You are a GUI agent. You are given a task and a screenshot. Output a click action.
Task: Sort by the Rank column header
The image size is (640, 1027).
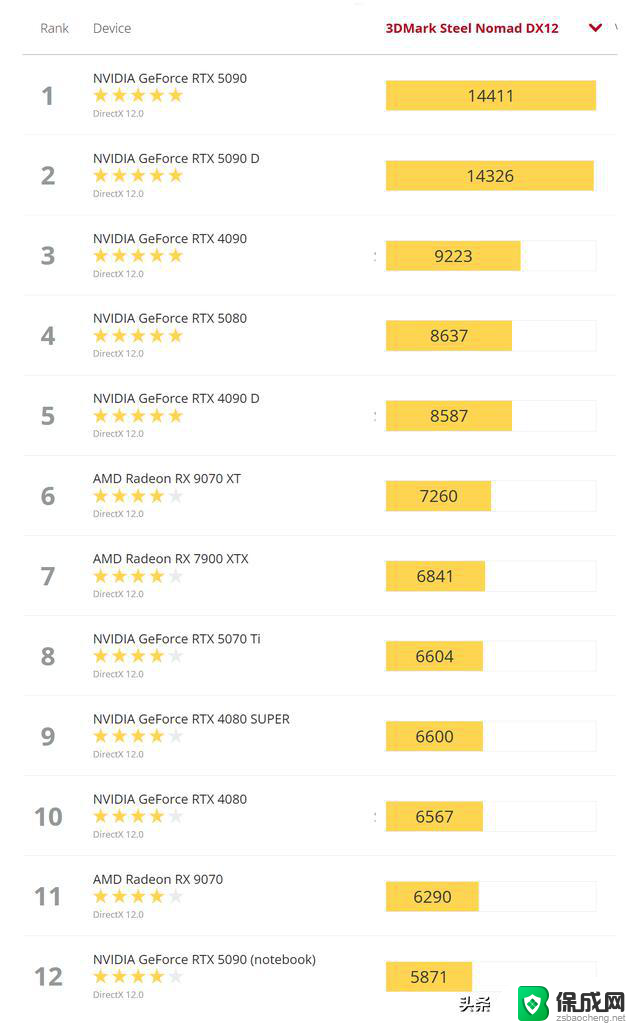click(x=54, y=28)
